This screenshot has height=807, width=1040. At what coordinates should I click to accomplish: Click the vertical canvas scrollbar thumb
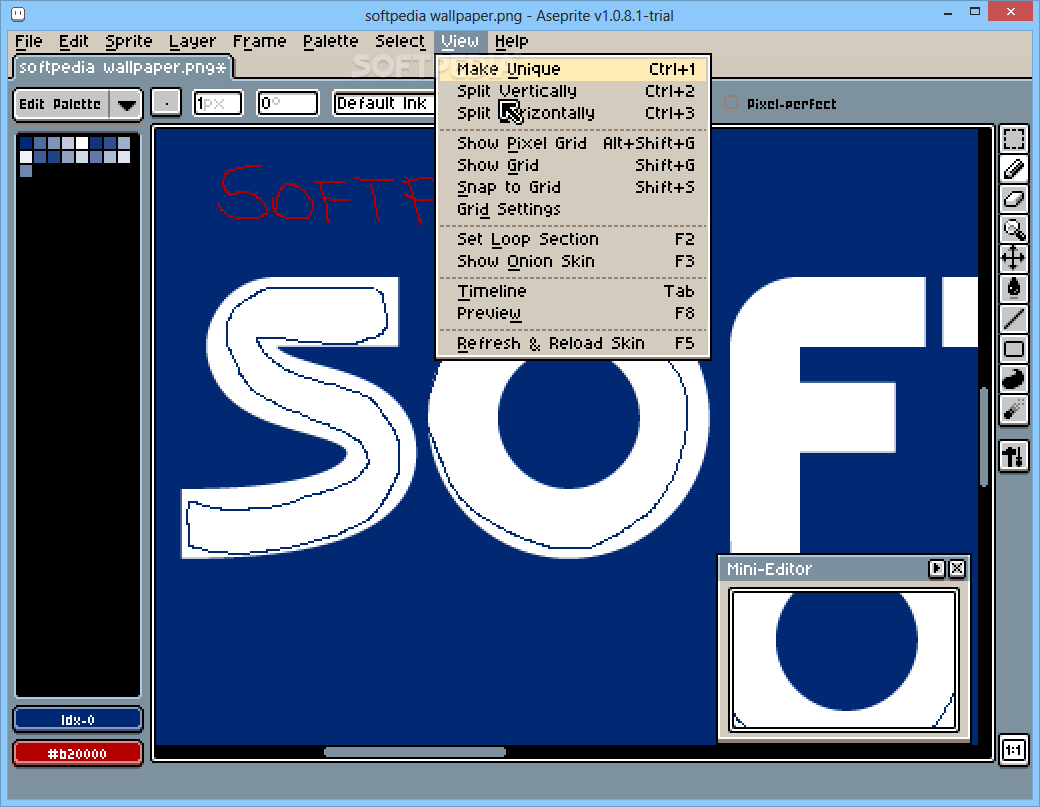pos(984,437)
